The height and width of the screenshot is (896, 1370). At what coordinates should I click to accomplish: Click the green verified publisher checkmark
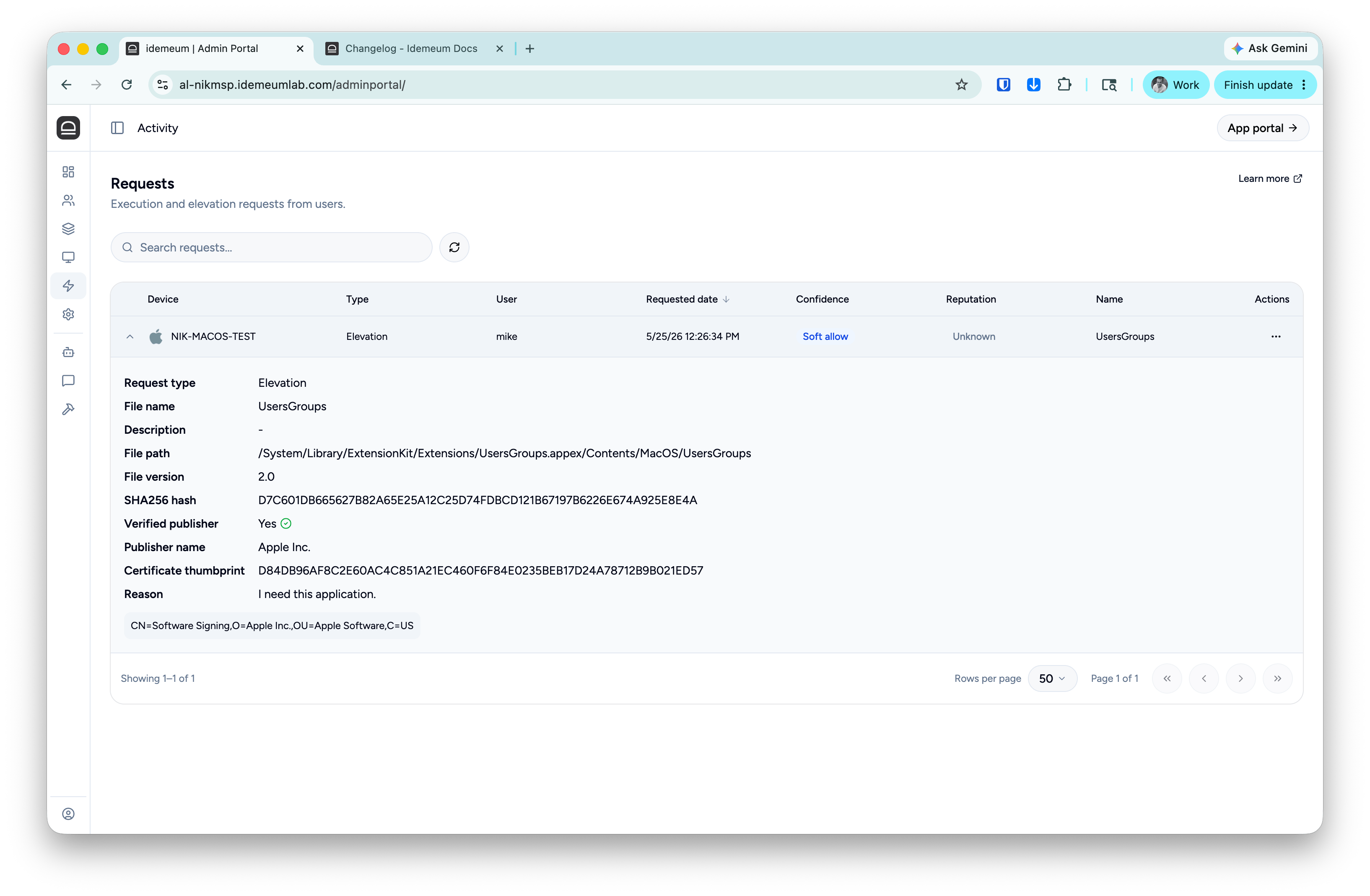pyautogui.click(x=286, y=524)
